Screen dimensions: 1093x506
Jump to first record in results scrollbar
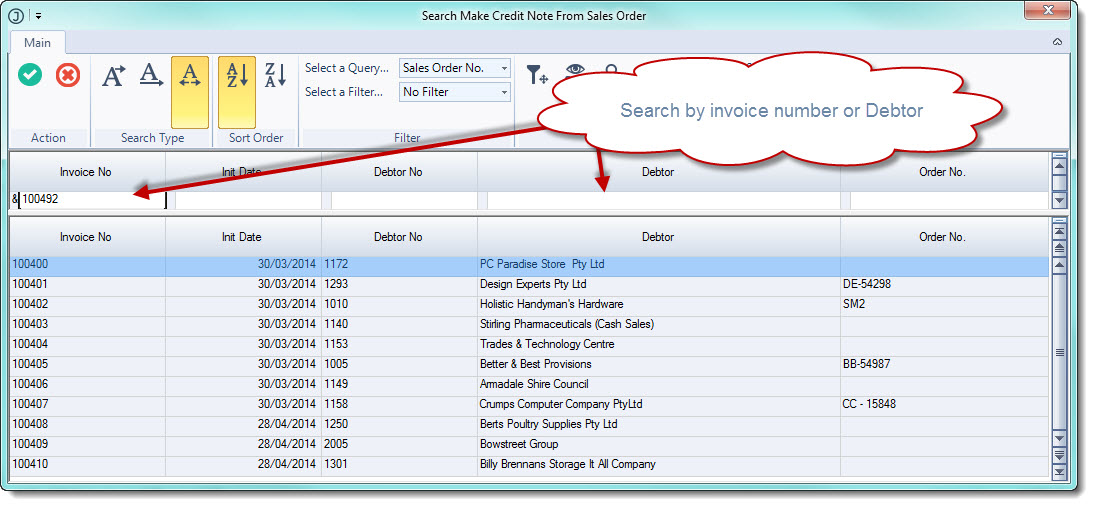1060,230
